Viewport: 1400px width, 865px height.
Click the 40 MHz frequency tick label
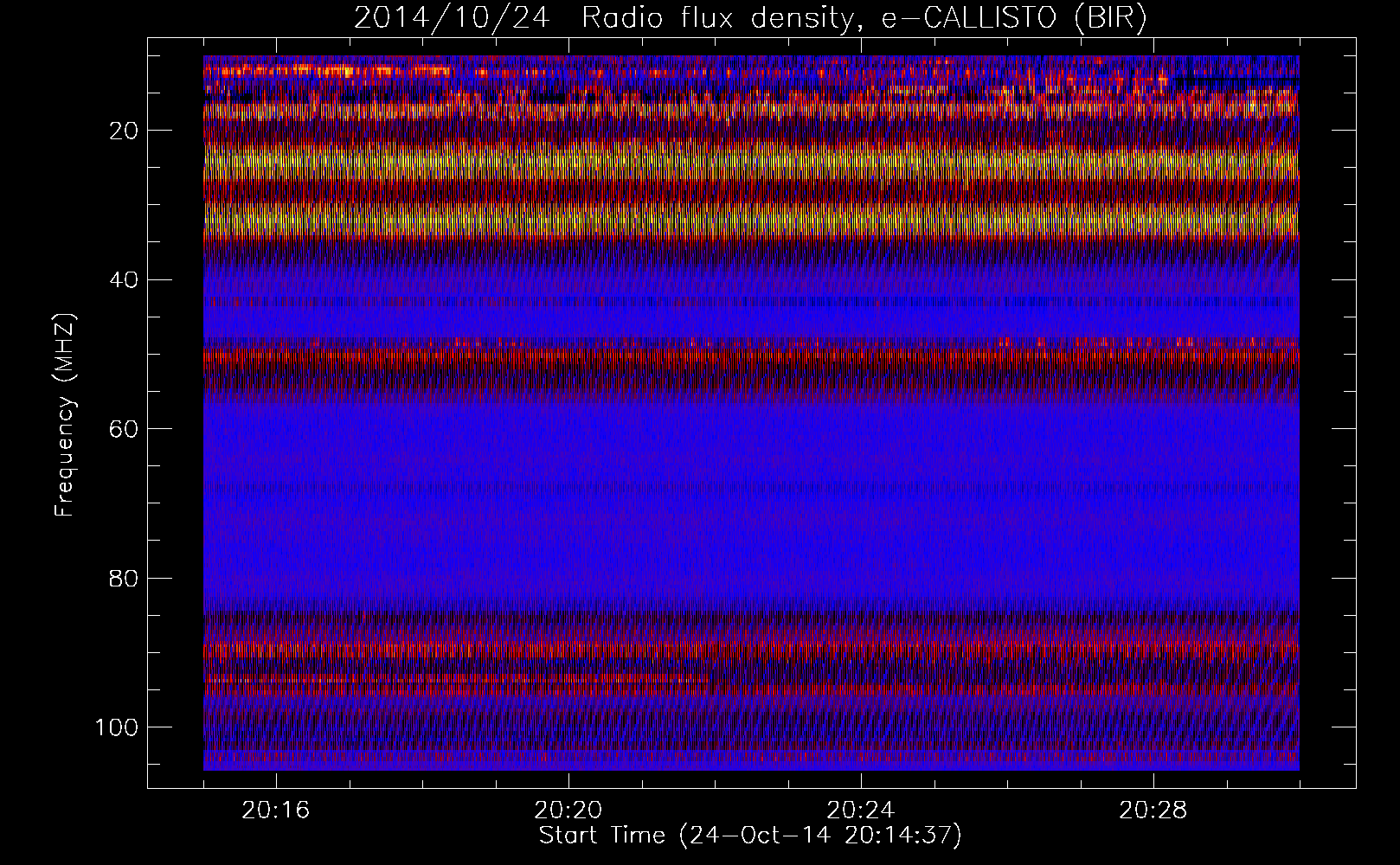click(122, 279)
